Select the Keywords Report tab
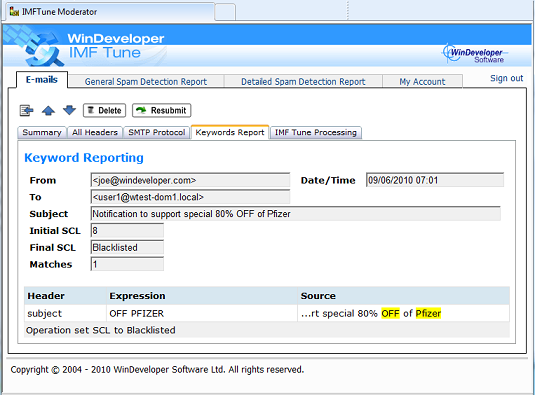 (x=230, y=132)
